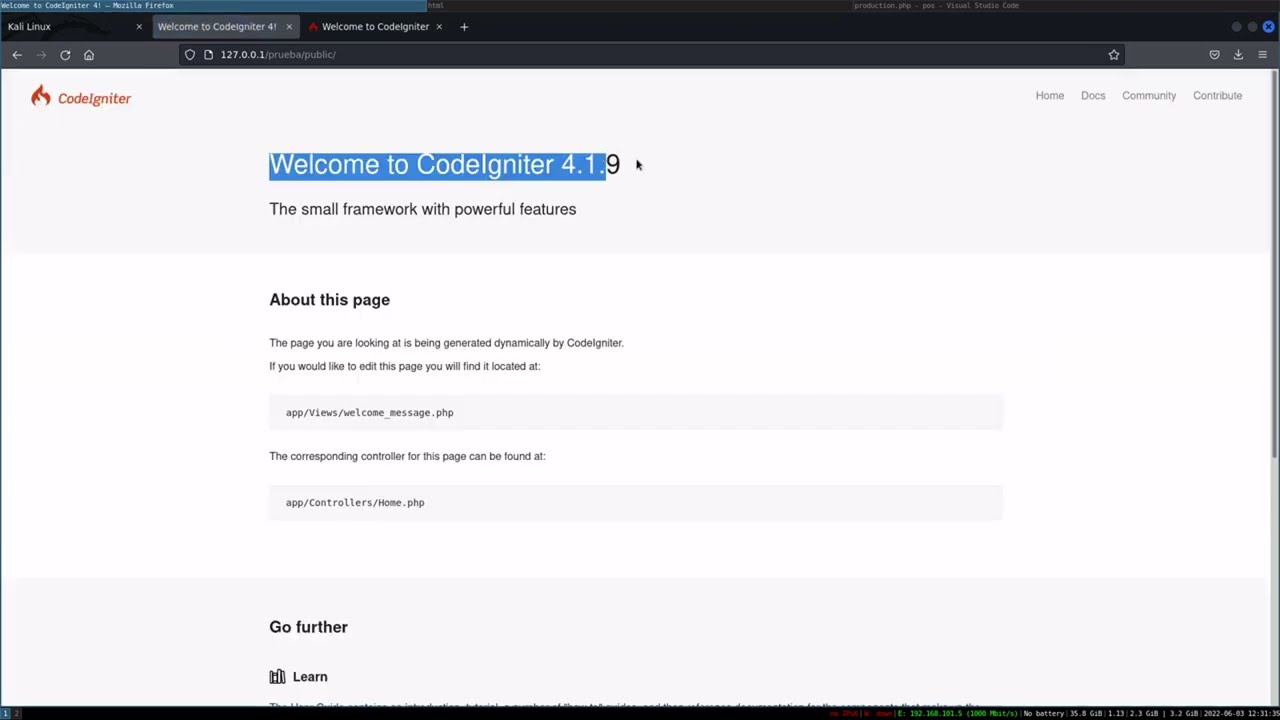Open the Community nav link
The image size is (1280, 720).
point(1149,96)
